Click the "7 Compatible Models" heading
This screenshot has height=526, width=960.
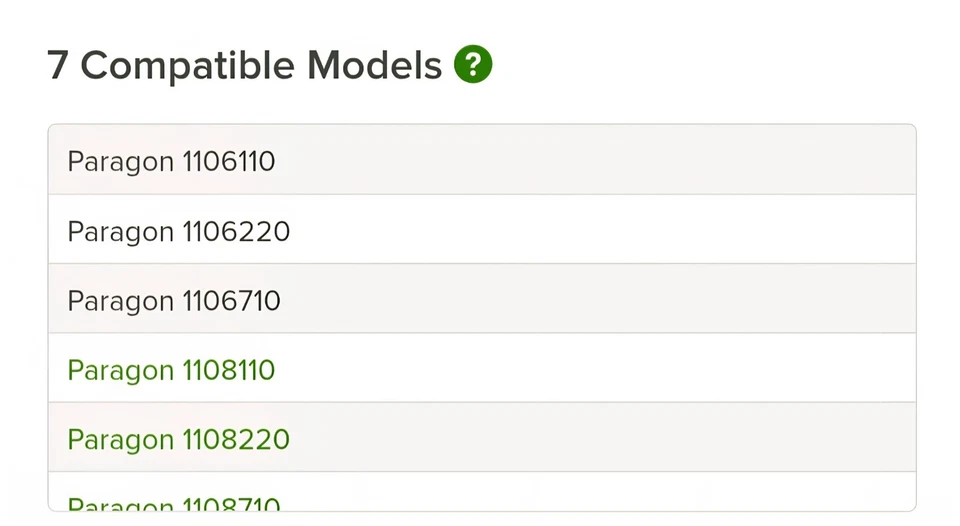(x=244, y=66)
